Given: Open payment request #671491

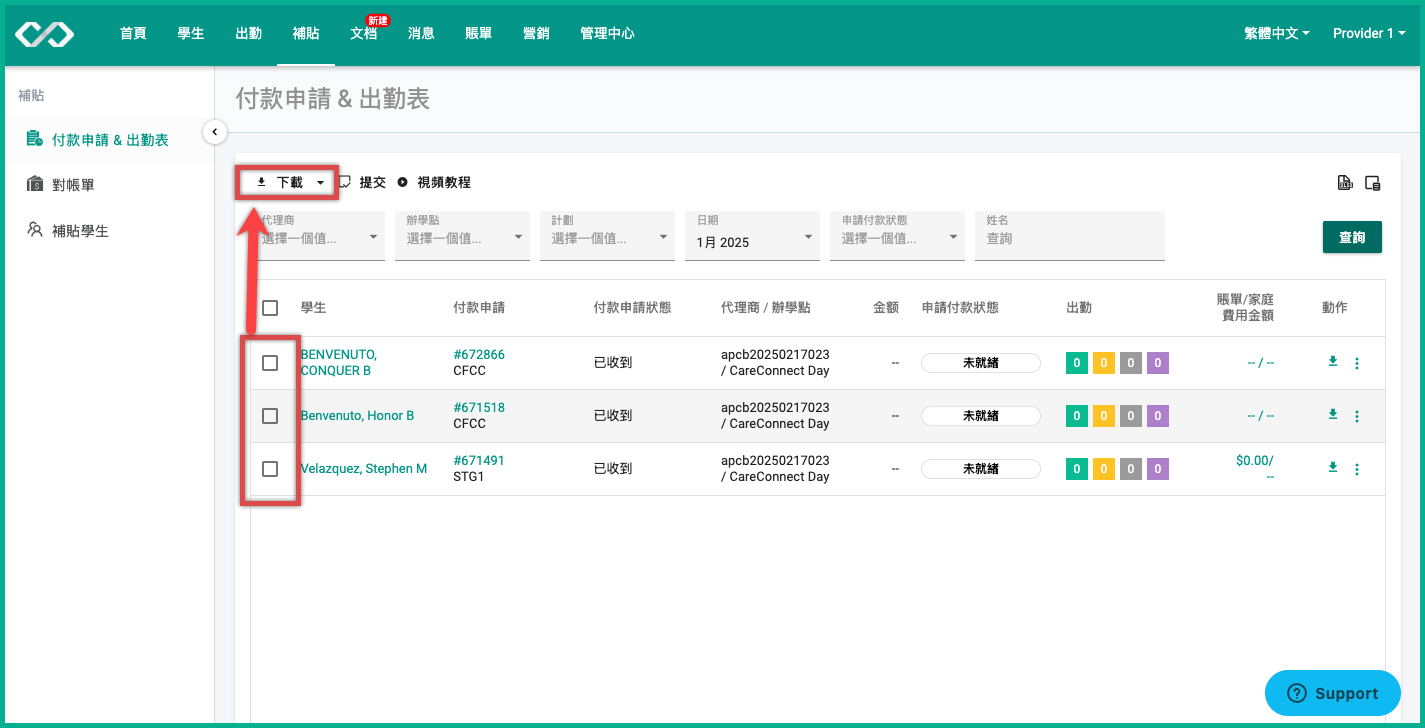Looking at the screenshot, I should (479, 461).
